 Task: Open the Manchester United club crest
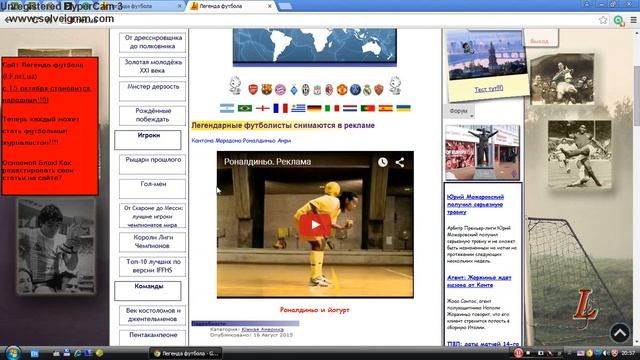point(342,90)
